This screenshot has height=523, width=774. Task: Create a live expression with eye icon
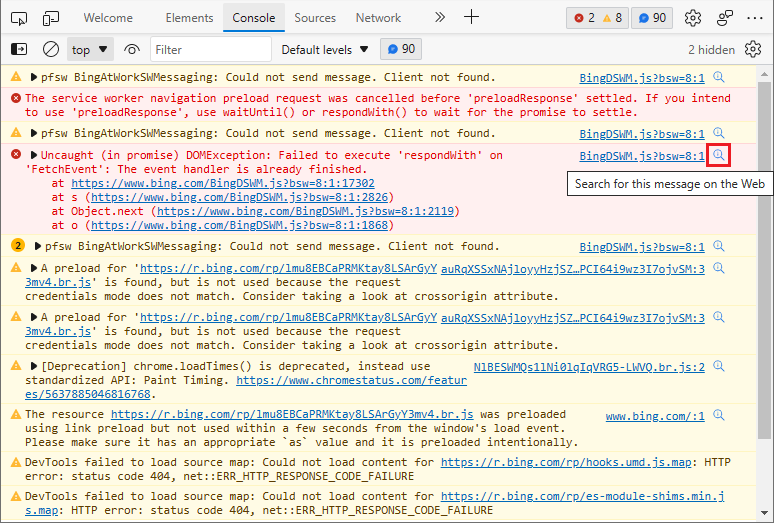click(x=131, y=49)
